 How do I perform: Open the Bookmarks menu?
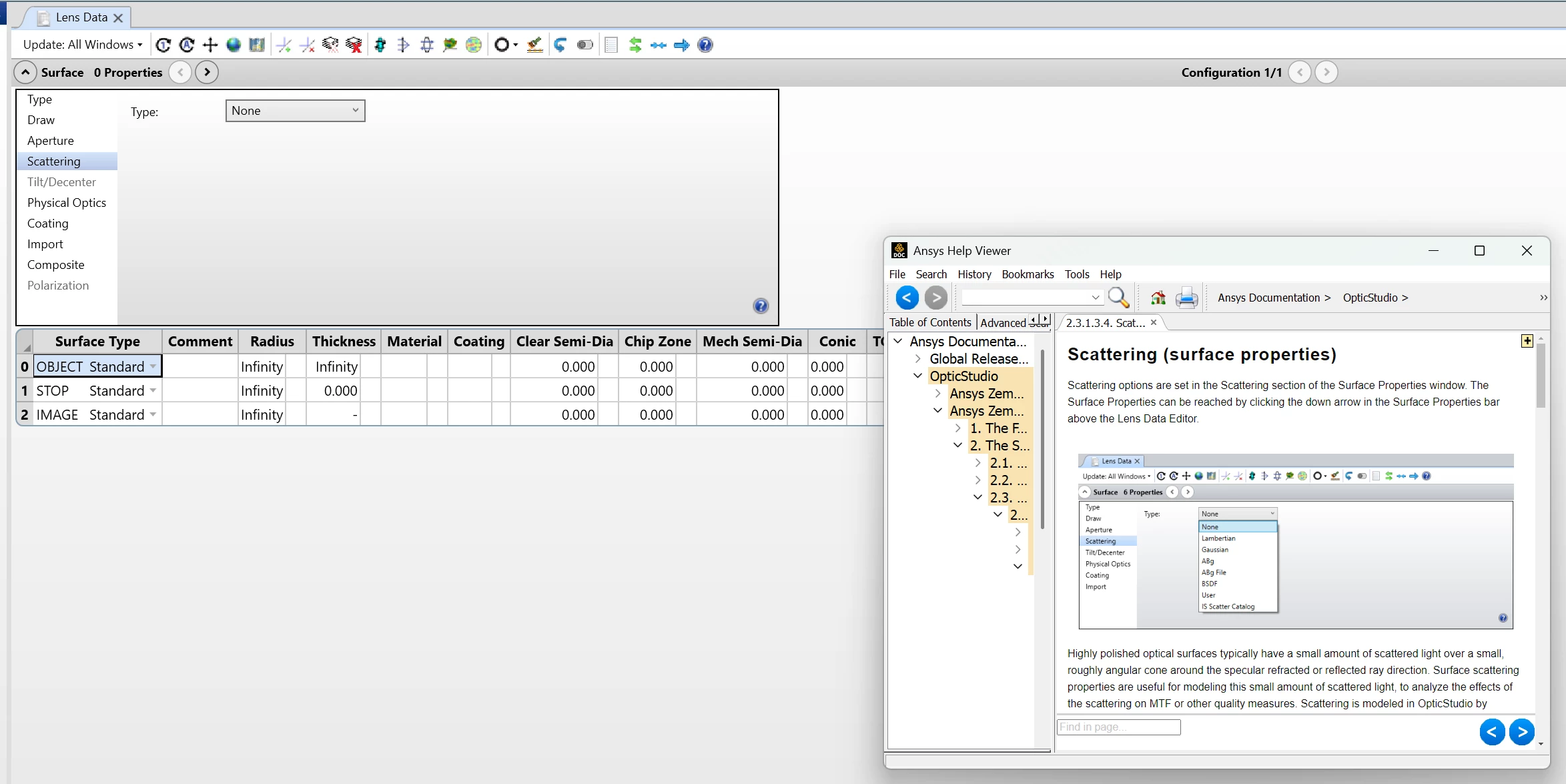click(1028, 274)
